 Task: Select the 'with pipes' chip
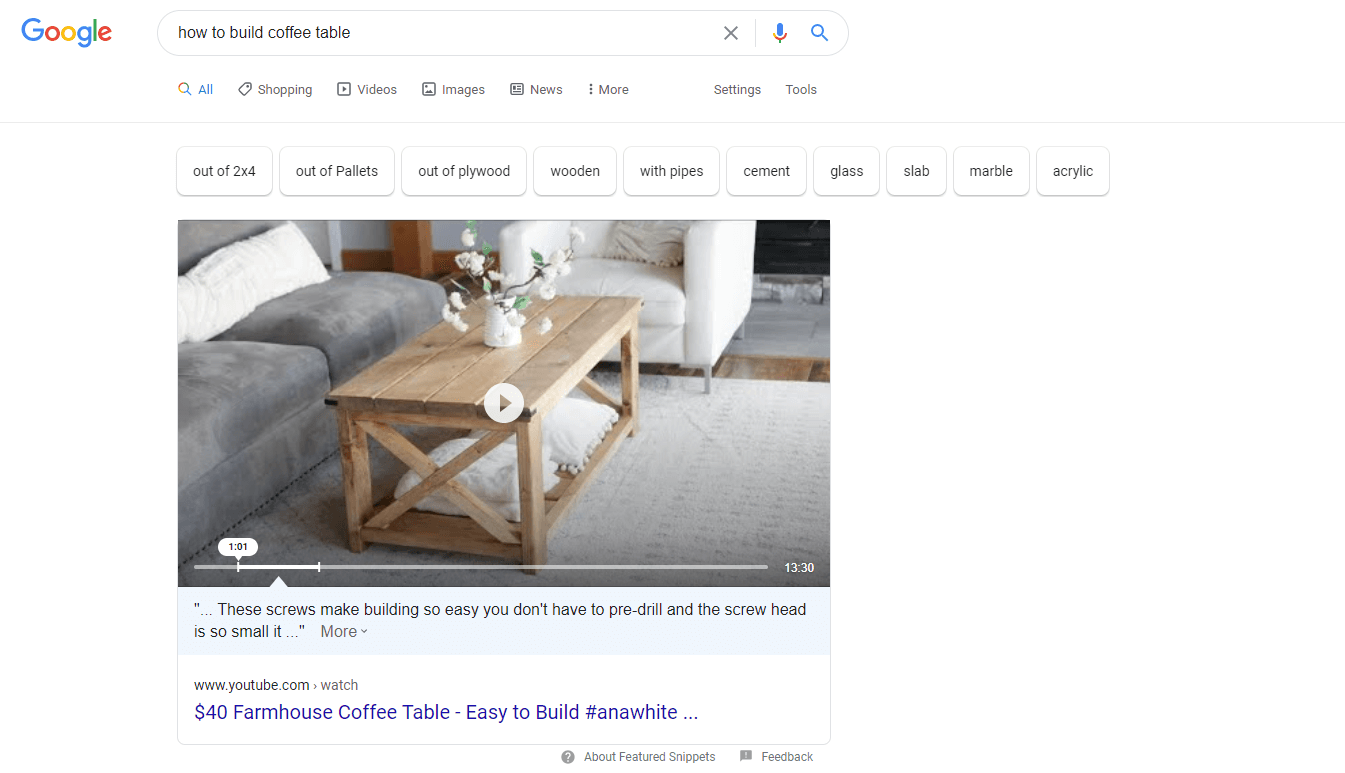coord(672,171)
